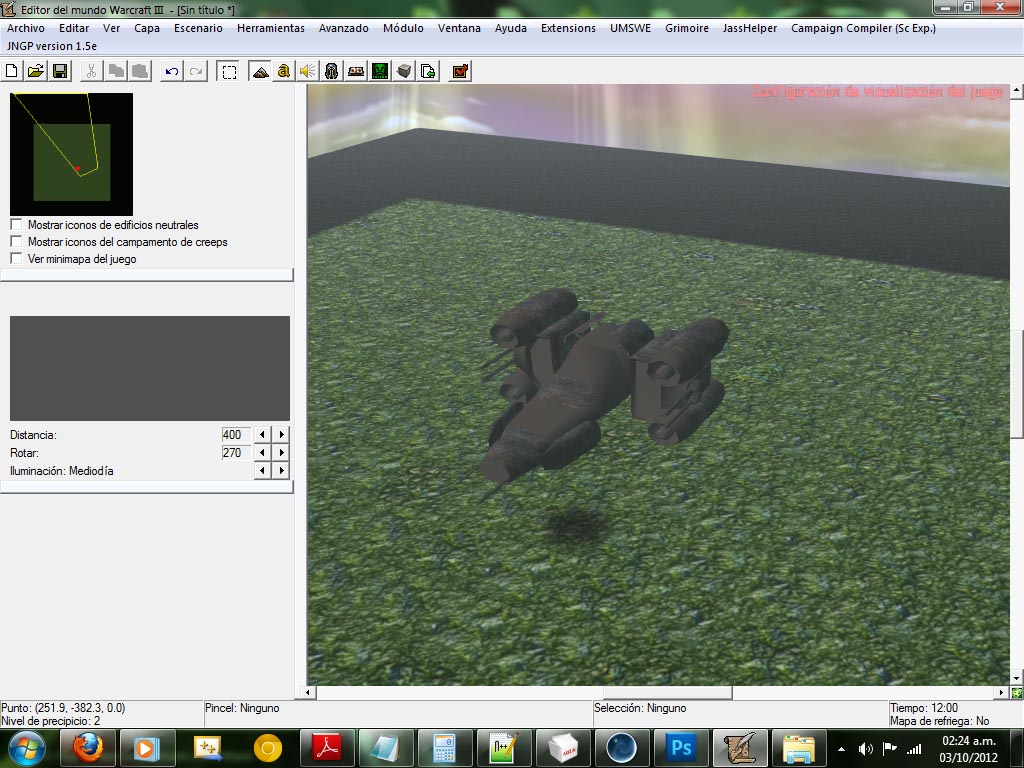Open a map with the folder icon
This screenshot has width=1024, height=768.
coord(36,71)
